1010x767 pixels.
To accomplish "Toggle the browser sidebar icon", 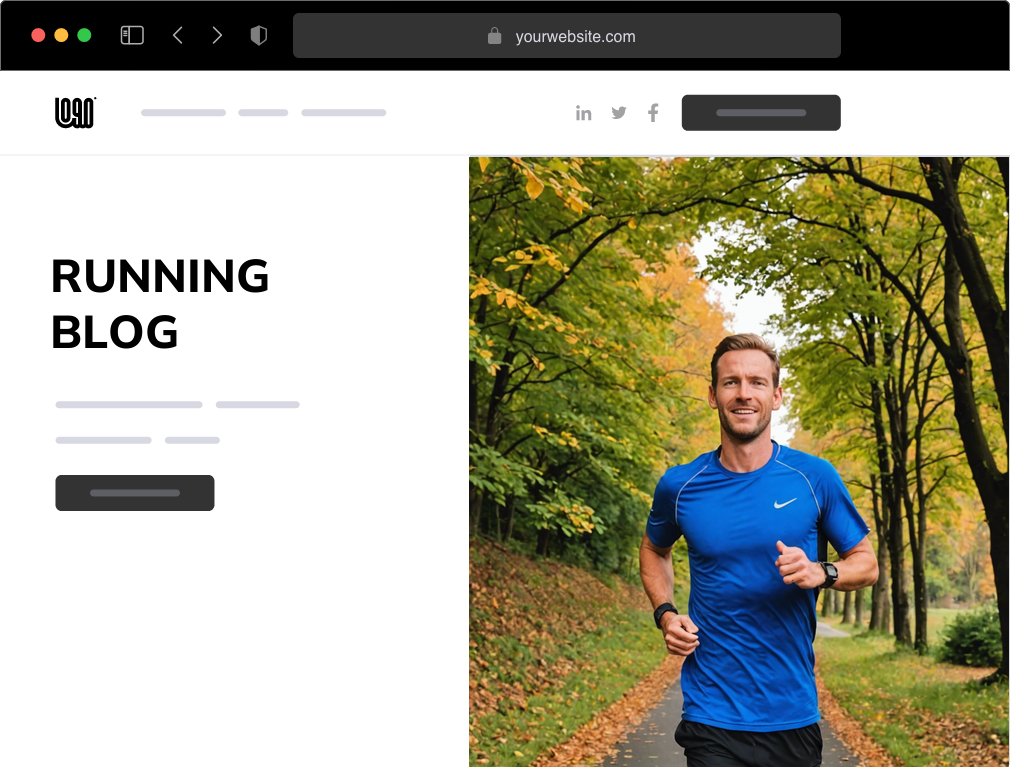I will click(x=132, y=35).
